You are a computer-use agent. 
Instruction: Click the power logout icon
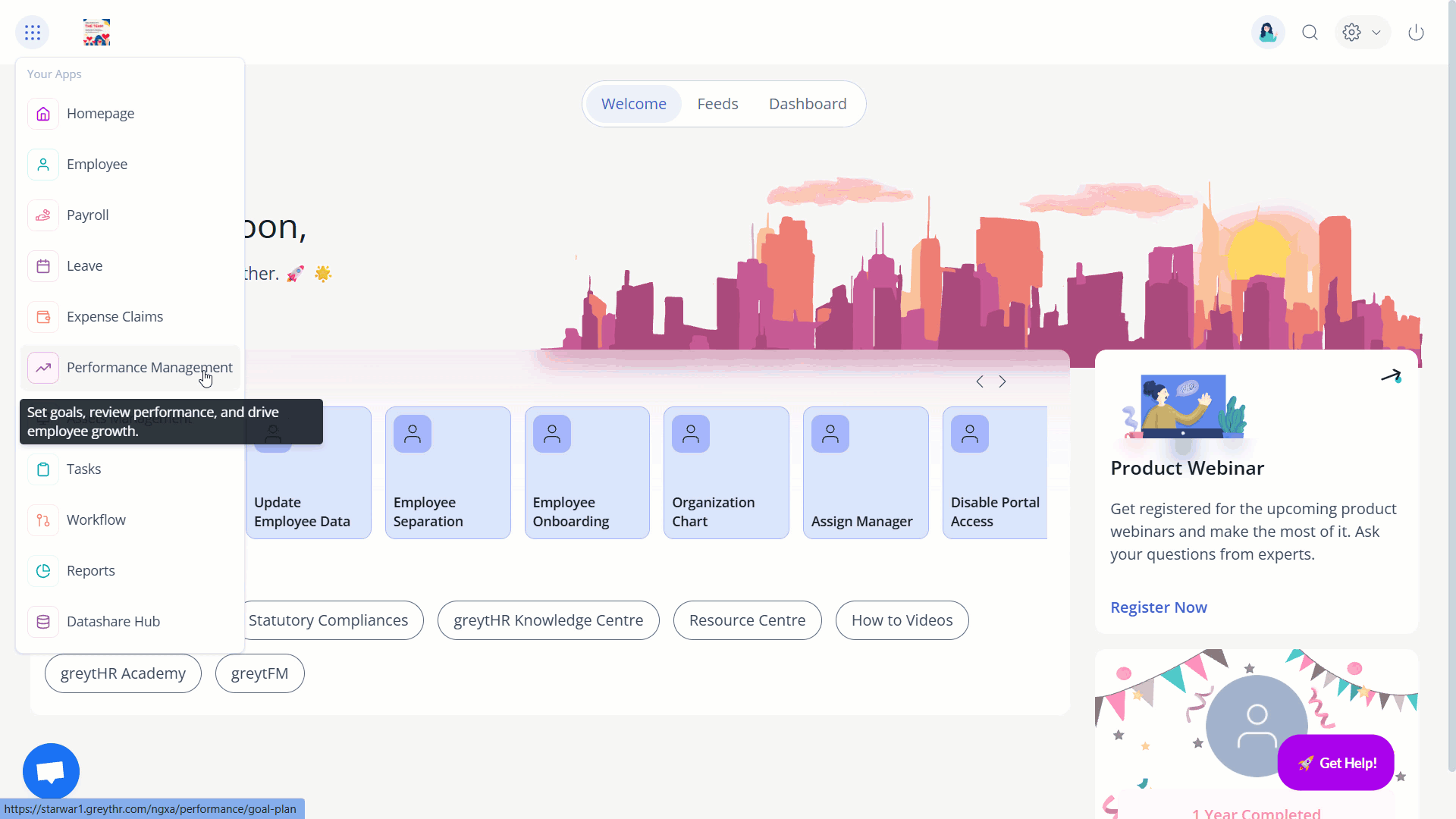[x=1416, y=33]
